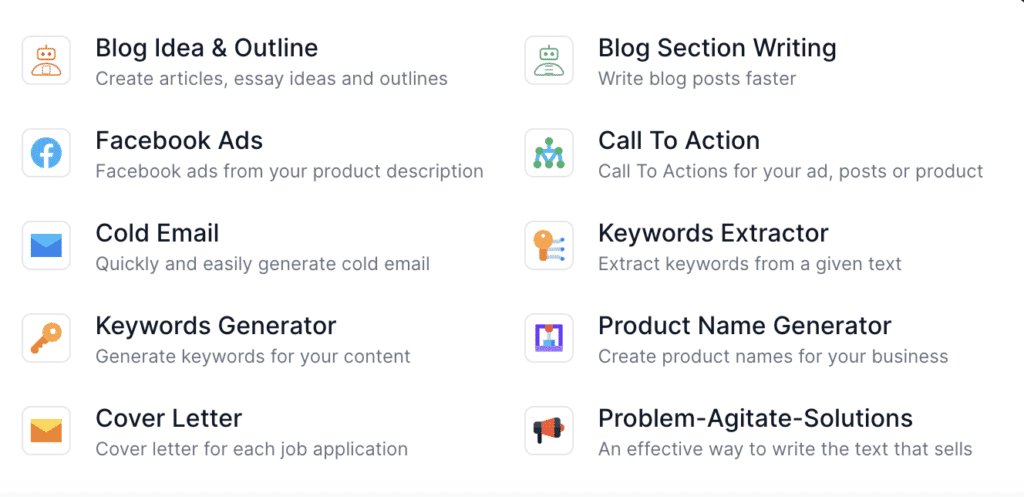Screen dimensions: 1024x497
Task: Click the Keywords Extractor key icon
Action: pos(549,245)
